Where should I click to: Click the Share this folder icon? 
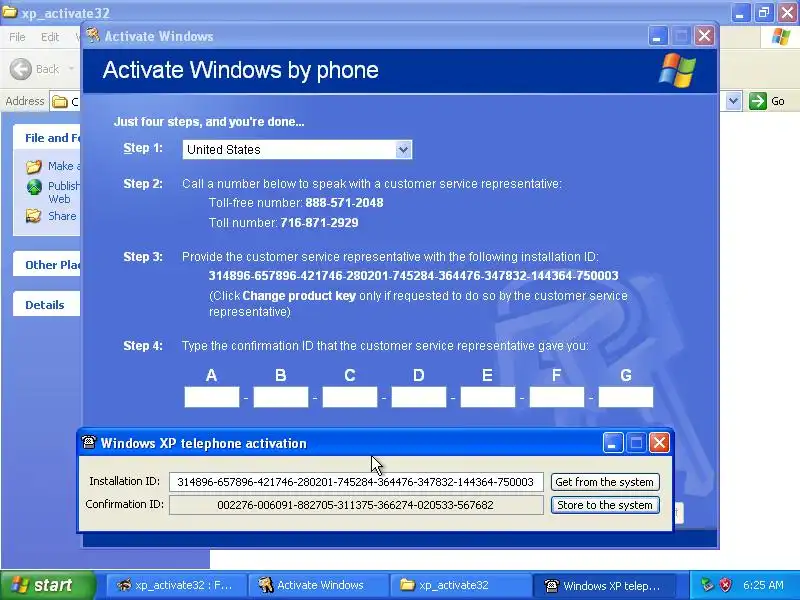click(x=34, y=216)
